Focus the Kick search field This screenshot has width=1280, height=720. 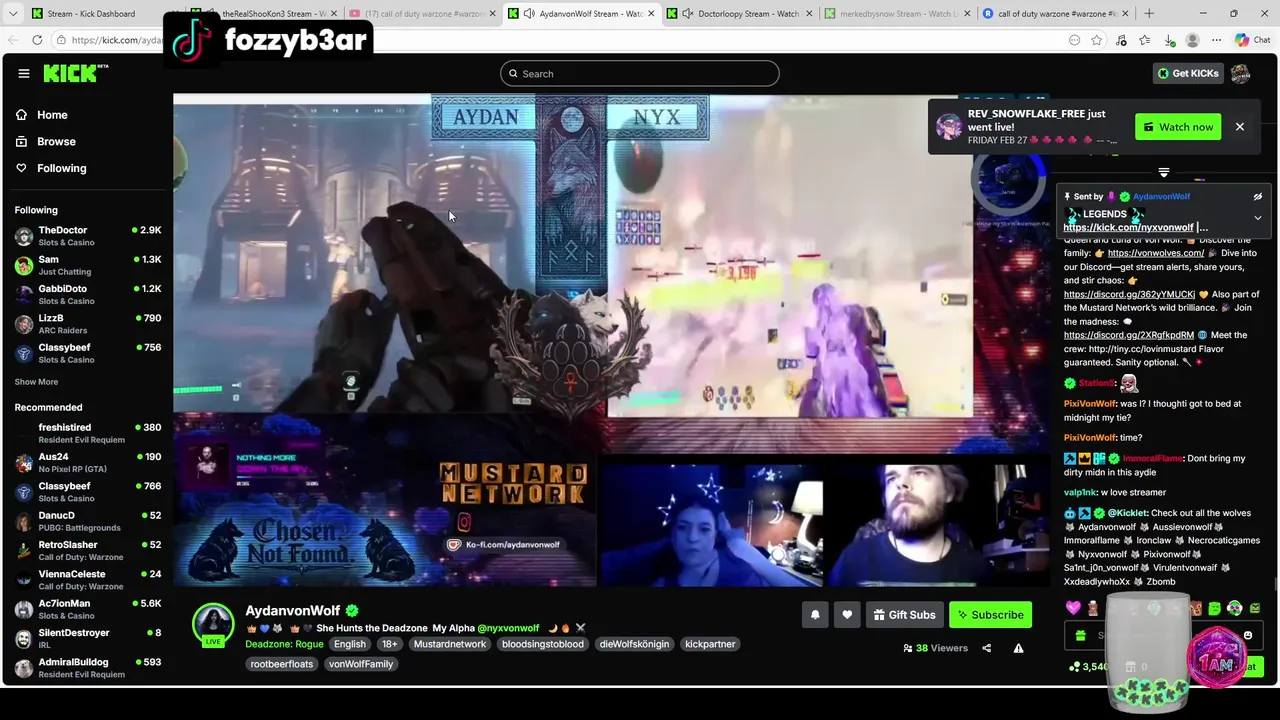640,73
